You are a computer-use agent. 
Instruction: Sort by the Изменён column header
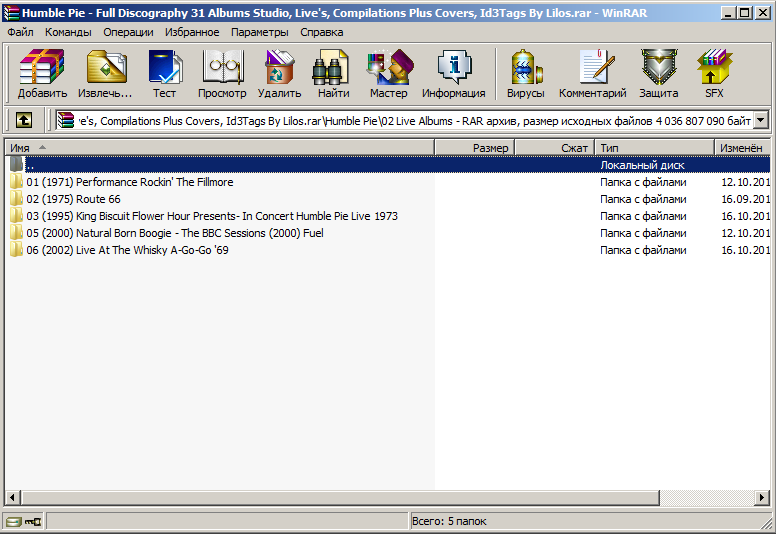click(742, 147)
